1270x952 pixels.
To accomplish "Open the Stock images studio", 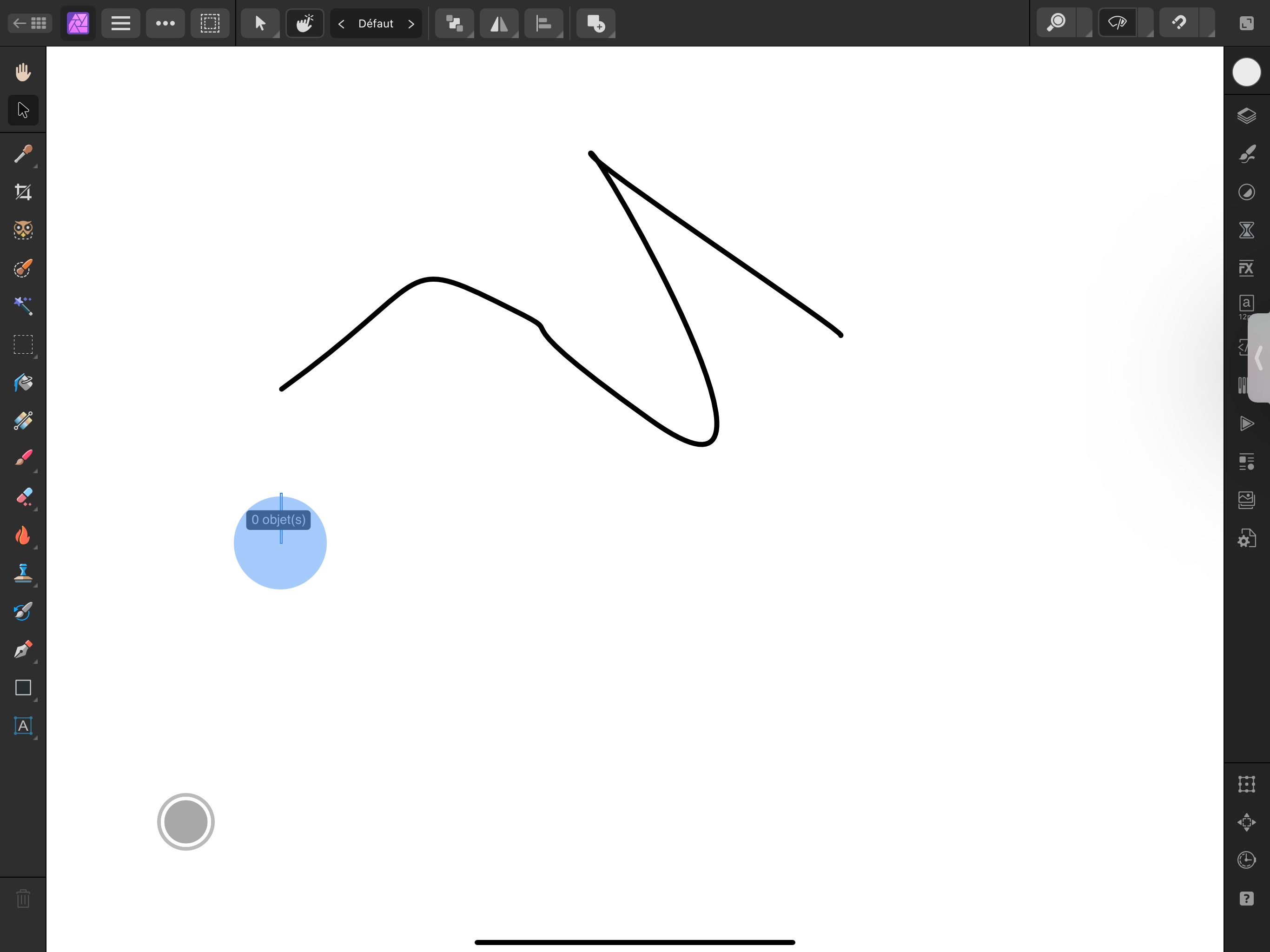I will pyautogui.click(x=1246, y=500).
